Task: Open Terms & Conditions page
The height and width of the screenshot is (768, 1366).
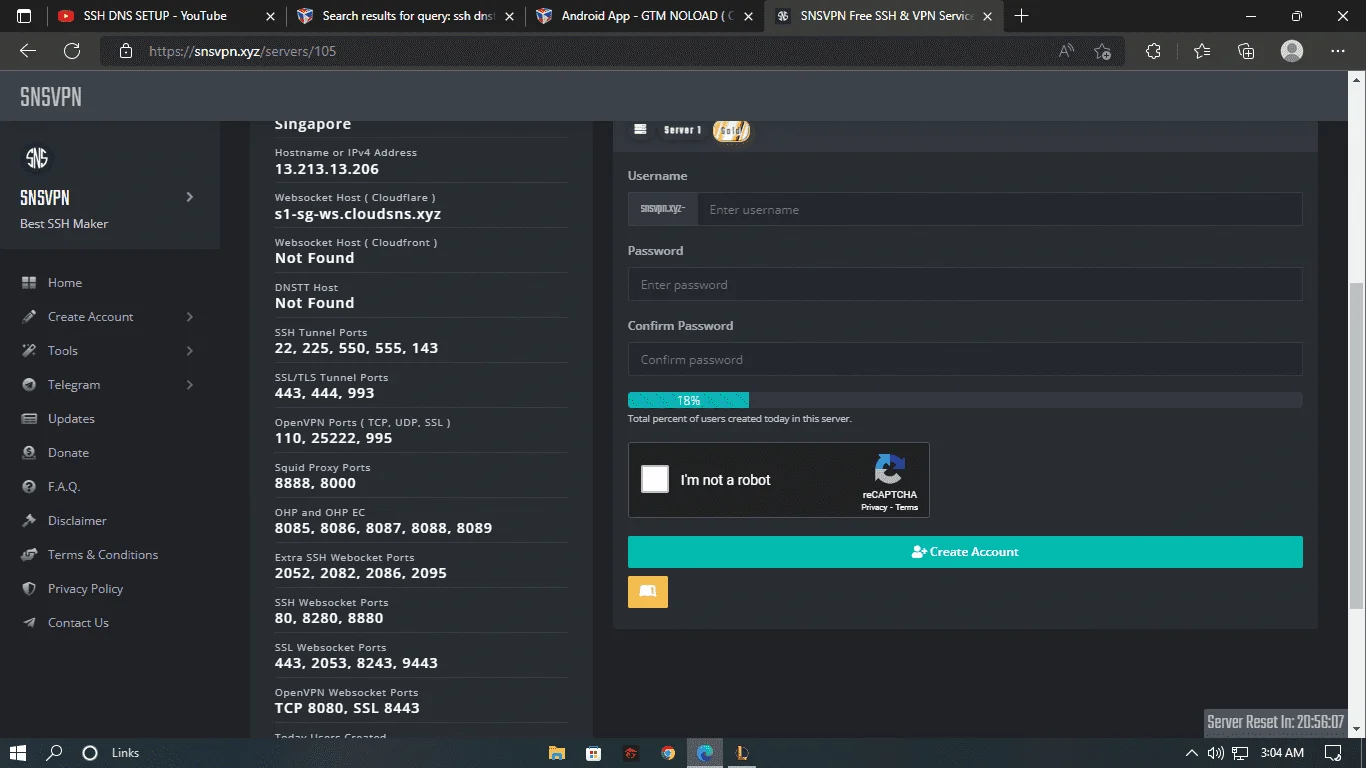Action: [103, 555]
